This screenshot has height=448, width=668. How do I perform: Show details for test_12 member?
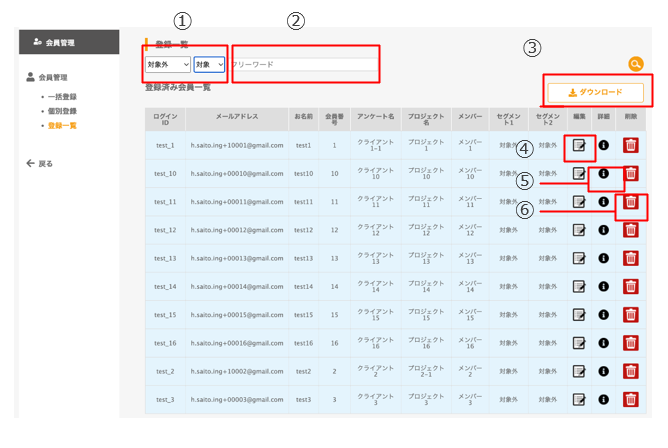pyautogui.click(x=603, y=230)
